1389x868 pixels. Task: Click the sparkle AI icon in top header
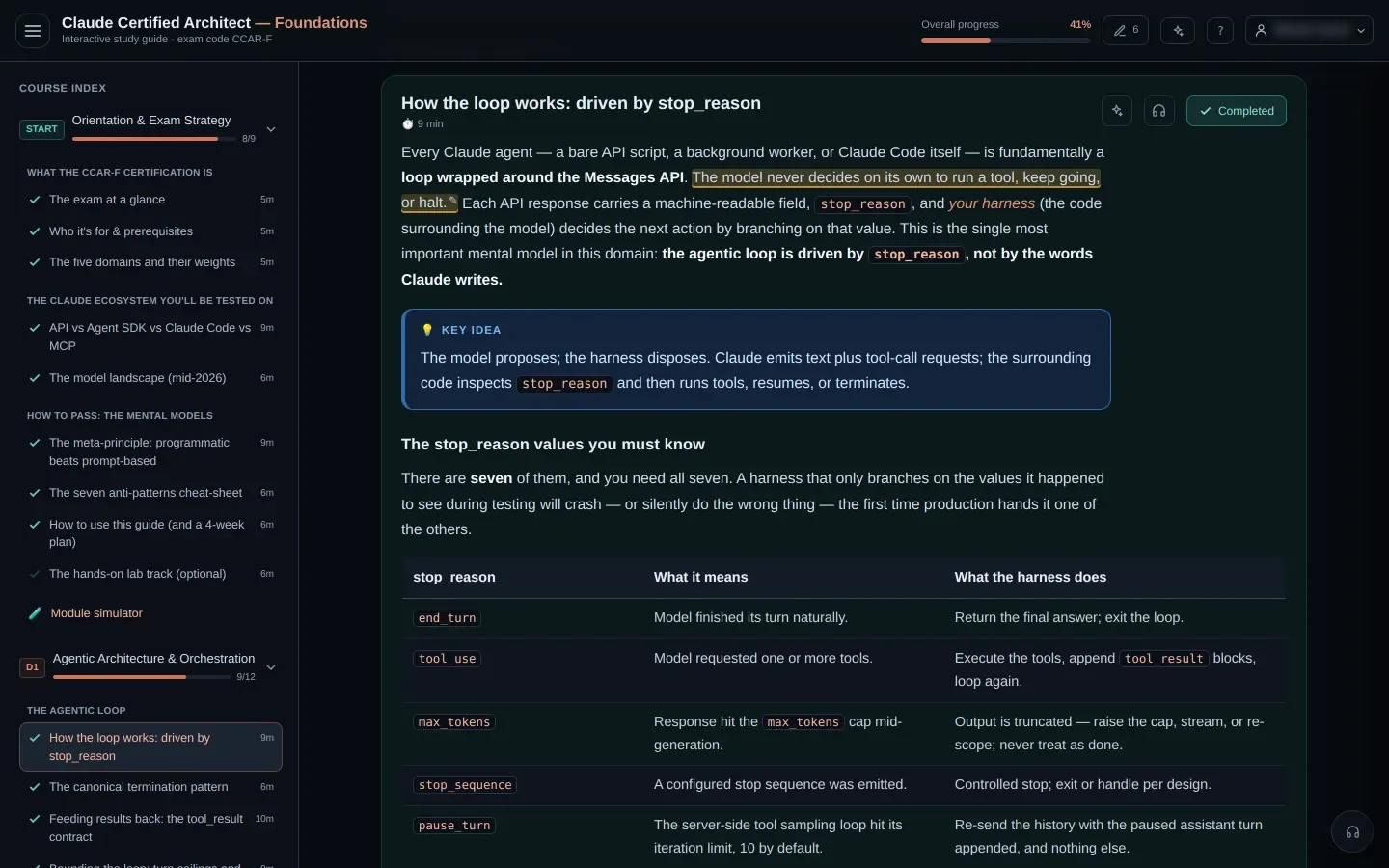[1178, 31]
